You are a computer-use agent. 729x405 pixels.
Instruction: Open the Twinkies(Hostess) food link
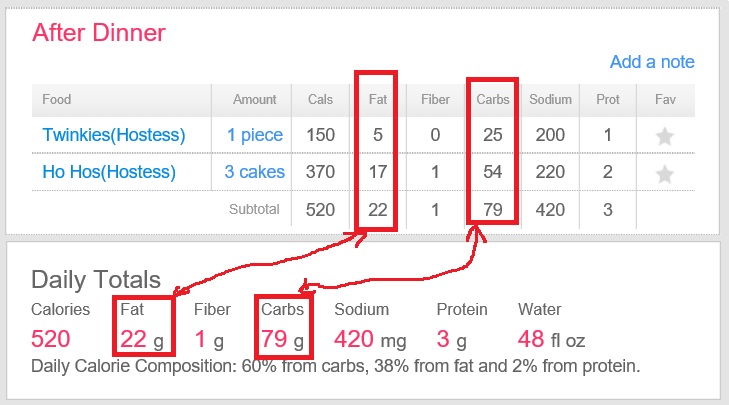click(x=114, y=135)
